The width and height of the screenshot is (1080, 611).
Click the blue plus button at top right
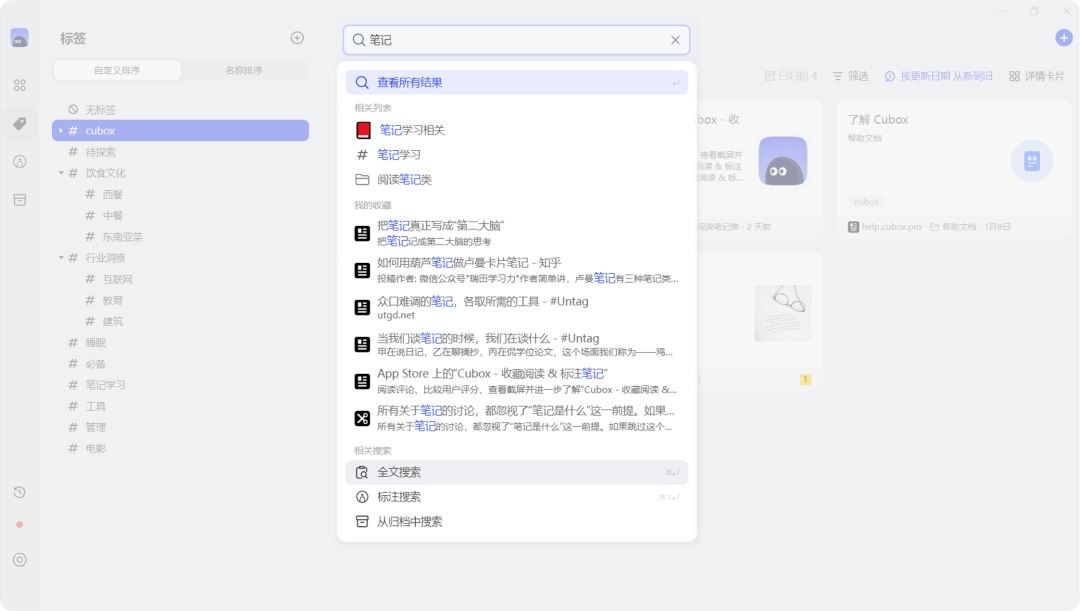[1062, 37]
